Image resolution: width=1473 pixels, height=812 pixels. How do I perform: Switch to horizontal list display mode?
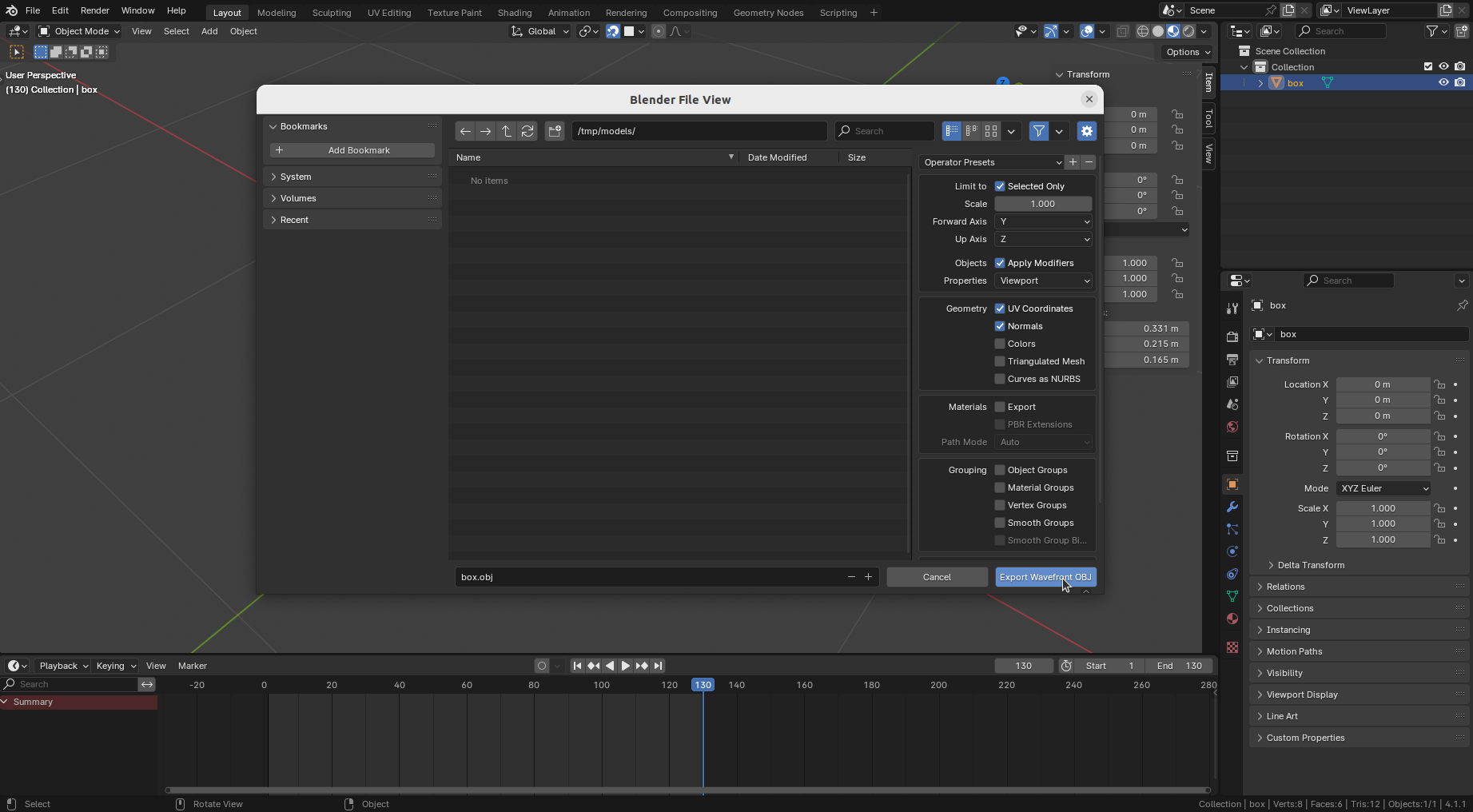971,131
